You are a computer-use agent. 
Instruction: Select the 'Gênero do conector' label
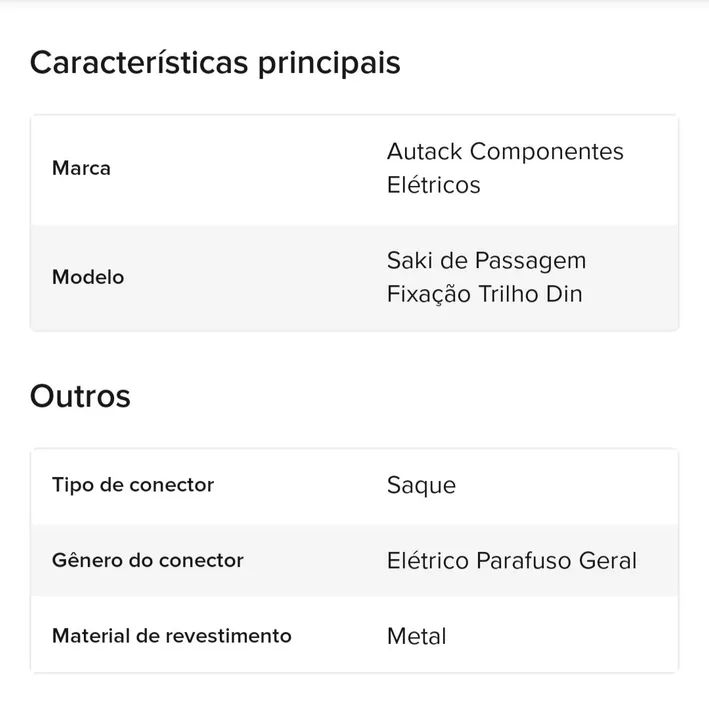pyautogui.click(x=147, y=560)
